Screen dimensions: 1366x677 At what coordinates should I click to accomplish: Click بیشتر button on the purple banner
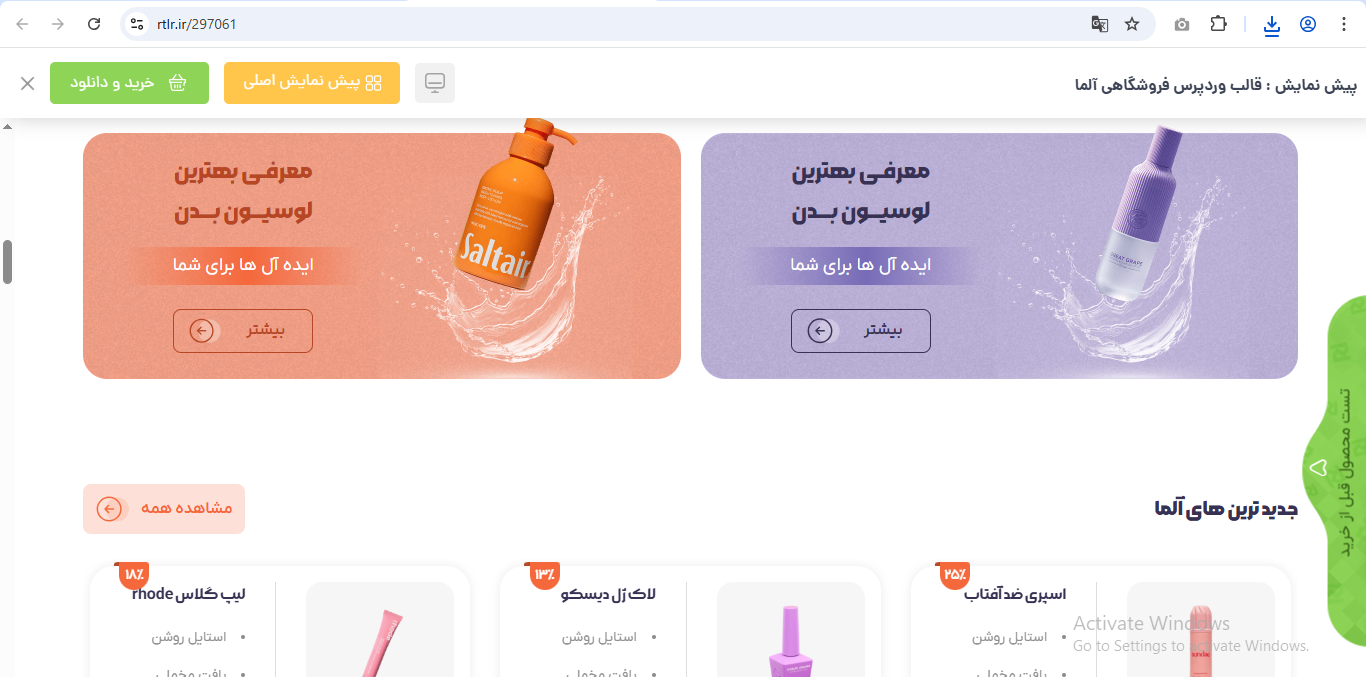861,331
